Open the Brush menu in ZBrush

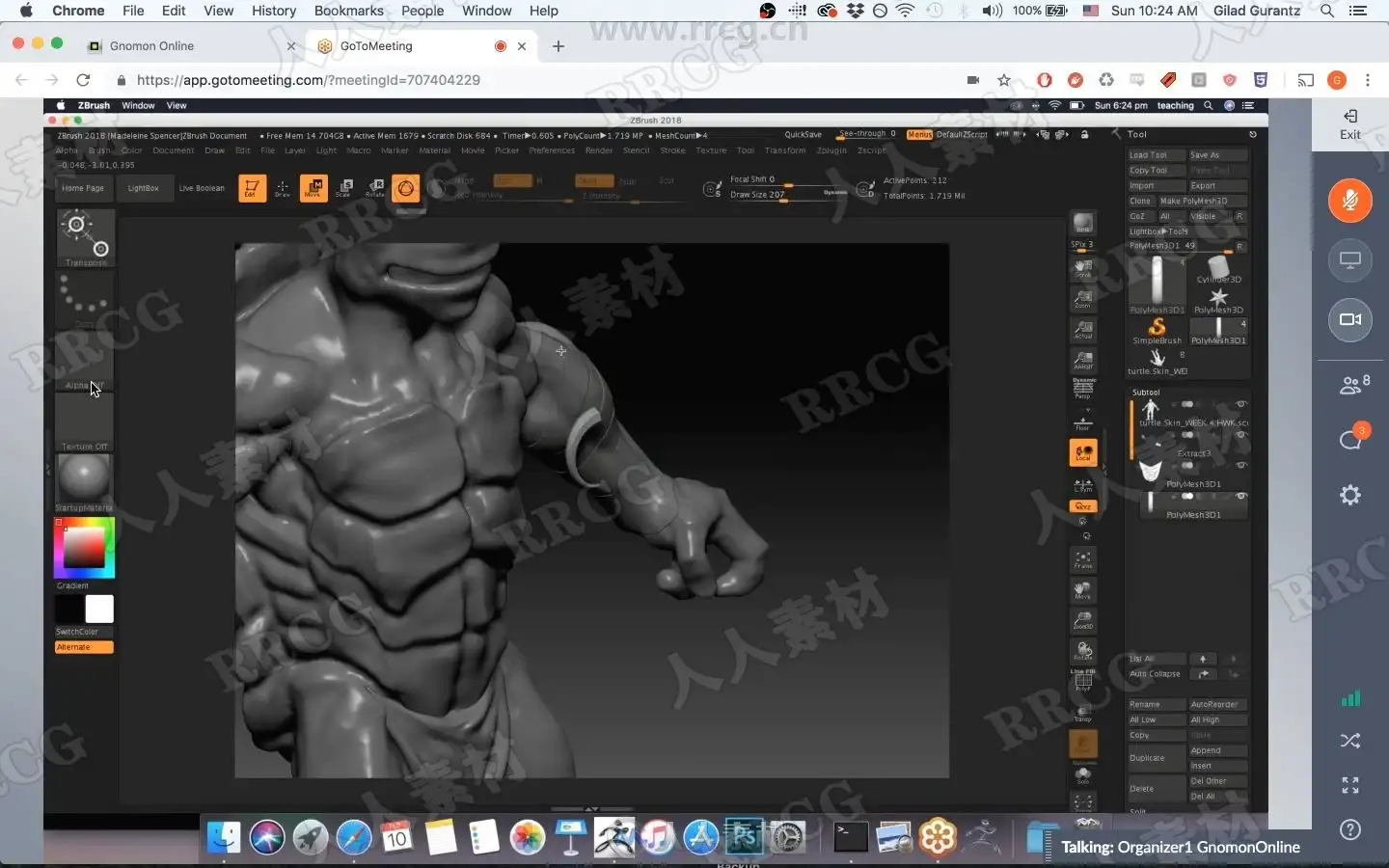[x=99, y=150]
